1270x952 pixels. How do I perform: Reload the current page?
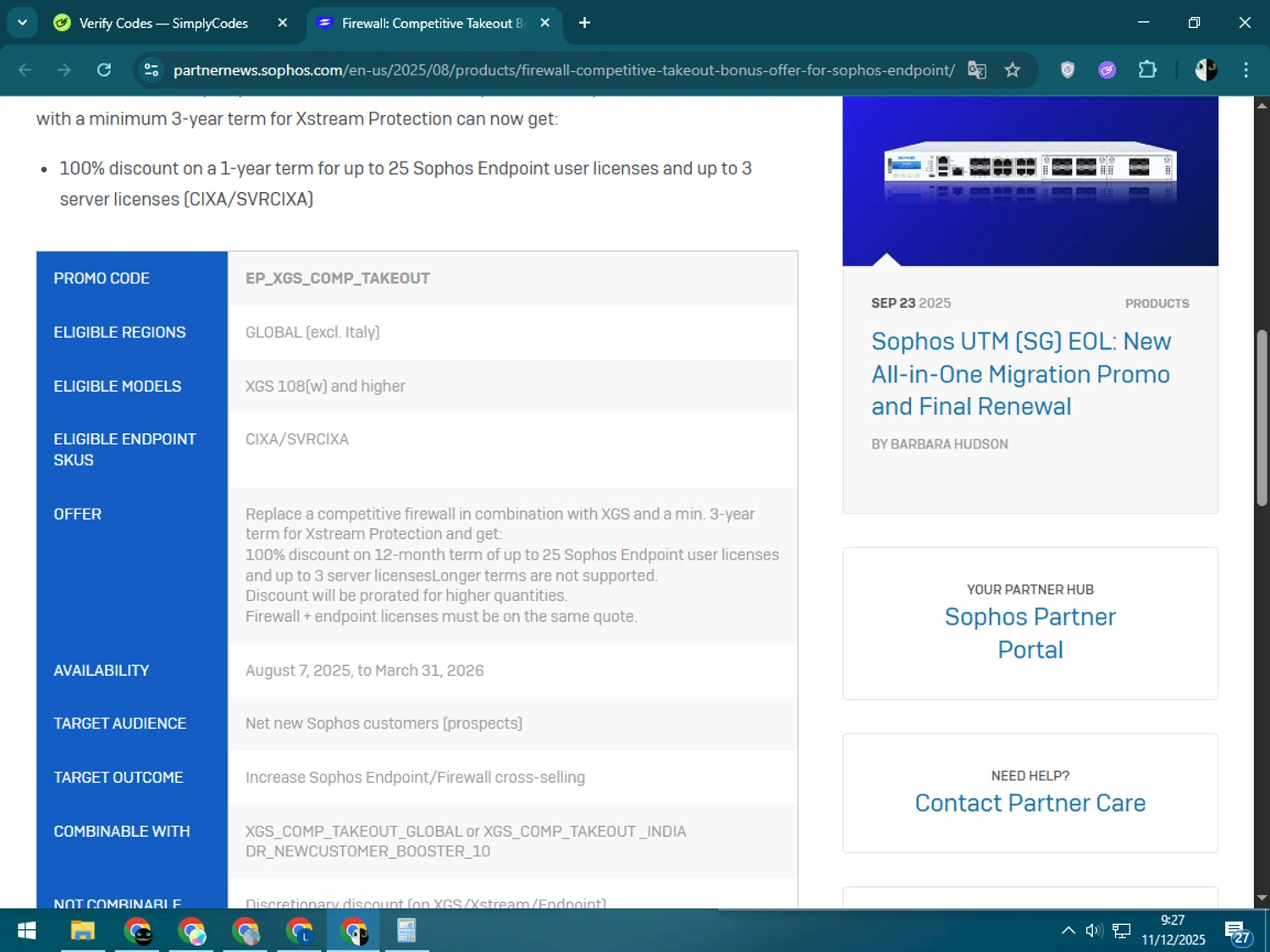coord(104,70)
